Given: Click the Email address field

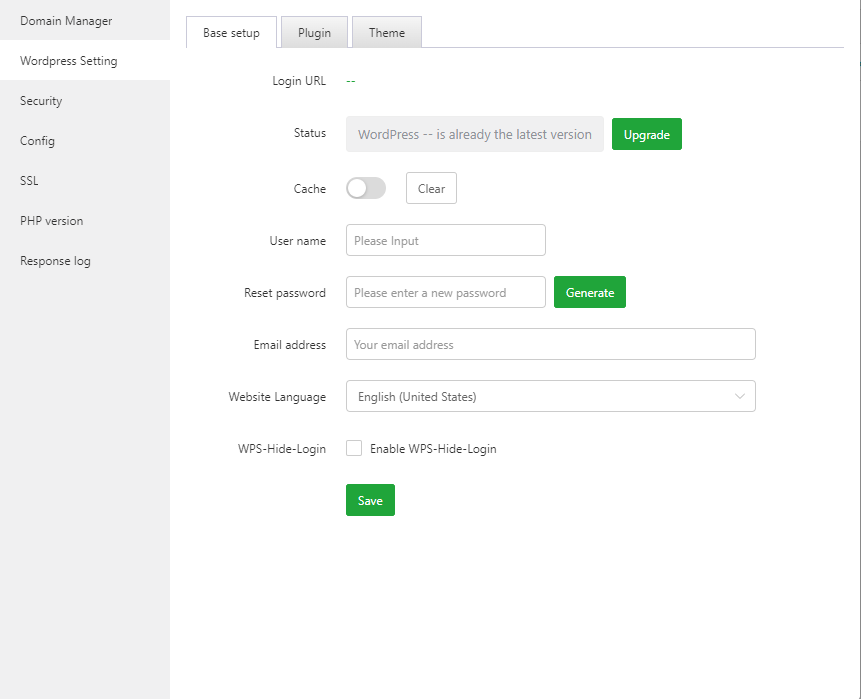Looking at the screenshot, I should pyautogui.click(x=550, y=345).
